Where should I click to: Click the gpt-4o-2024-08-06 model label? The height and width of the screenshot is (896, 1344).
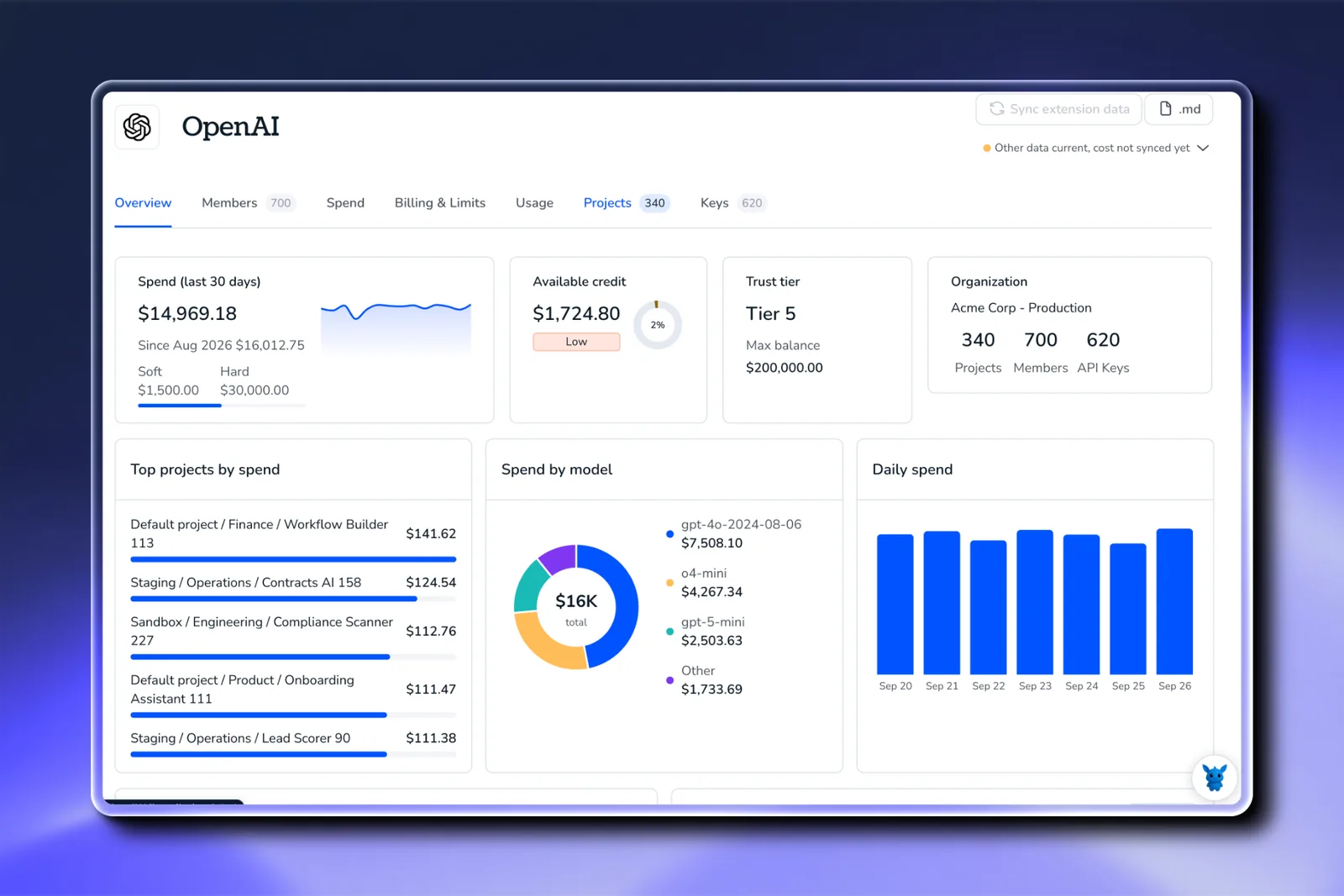pos(741,525)
